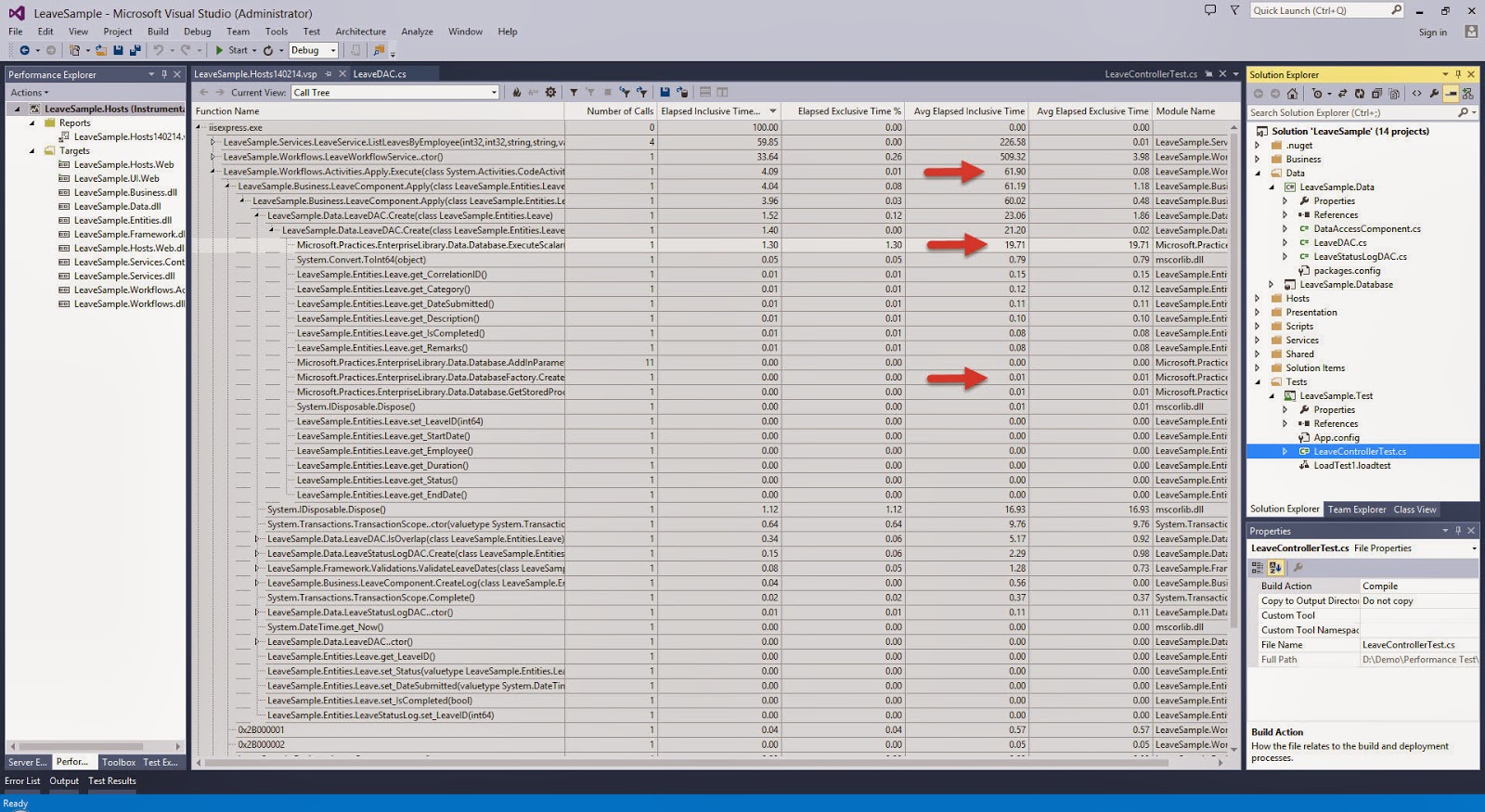
Task: Collapse the Targets node in Performance Explorer
Action: coord(32,151)
